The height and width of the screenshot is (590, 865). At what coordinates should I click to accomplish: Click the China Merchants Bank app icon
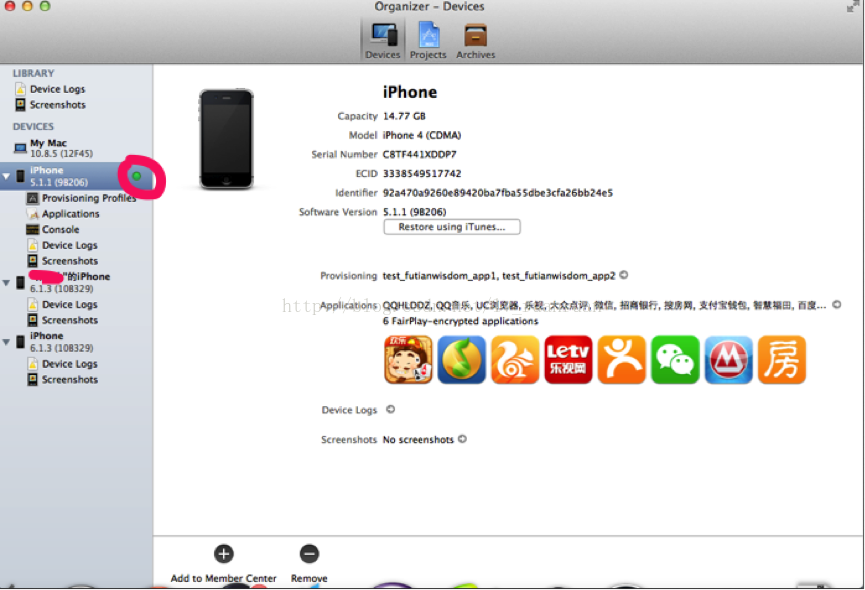click(729, 360)
